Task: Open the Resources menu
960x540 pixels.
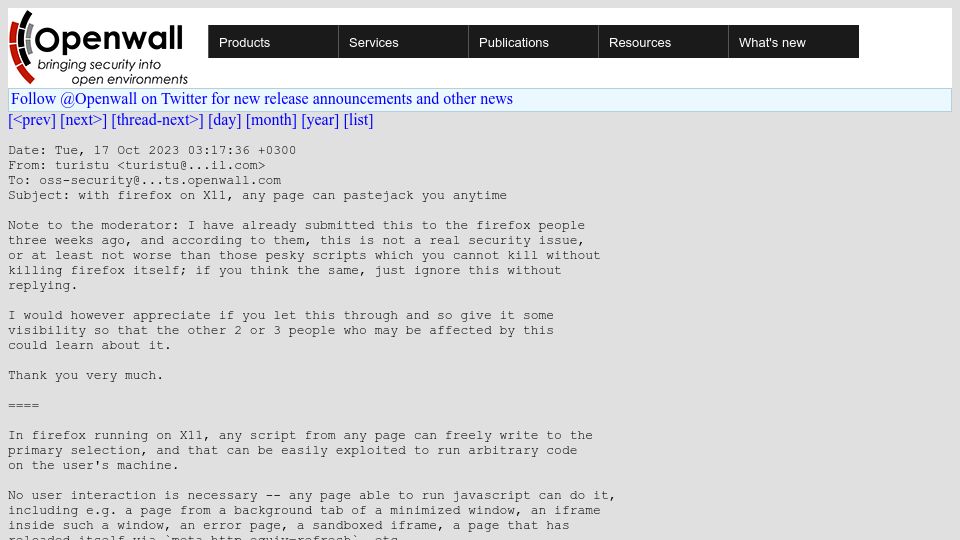Action: tap(663, 42)
